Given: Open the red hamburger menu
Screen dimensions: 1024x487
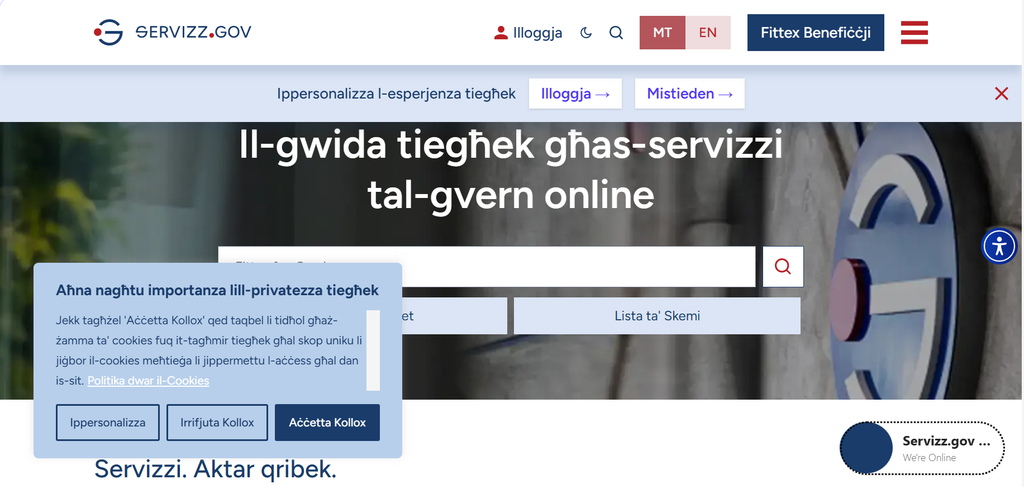Looking at the screenshot, I should [914, 33].
